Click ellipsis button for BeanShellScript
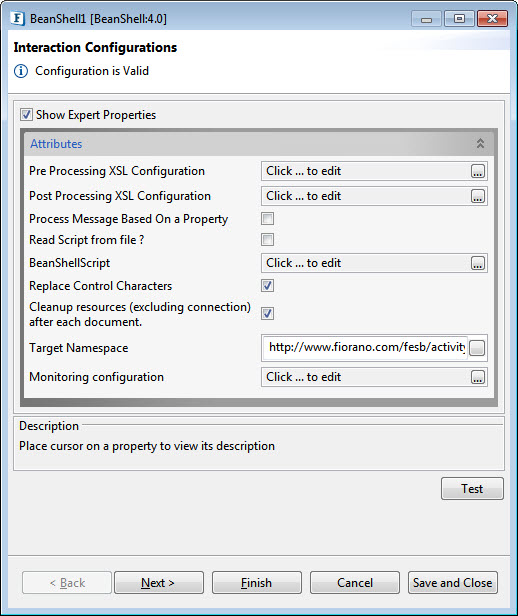The image size is (518, 616). tap(478, 263)
